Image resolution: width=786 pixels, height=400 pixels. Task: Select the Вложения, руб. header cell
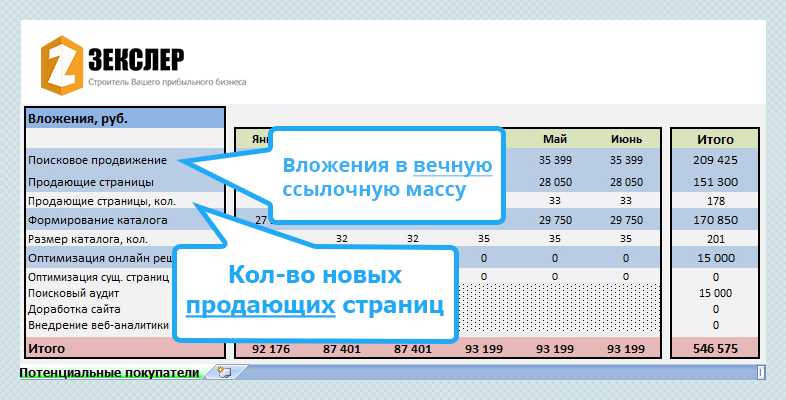point(125,119)
